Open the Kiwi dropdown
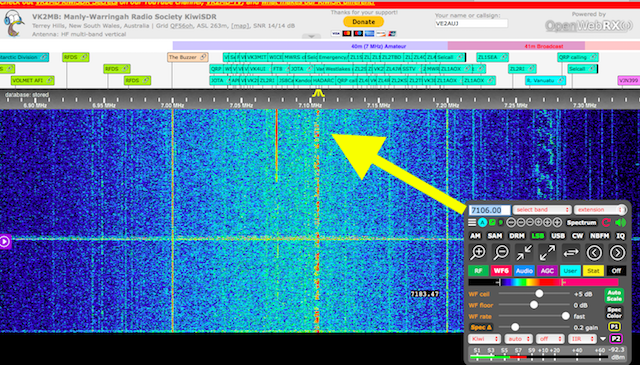This screenshot has height=365, width=640. (x=484, y=339)
